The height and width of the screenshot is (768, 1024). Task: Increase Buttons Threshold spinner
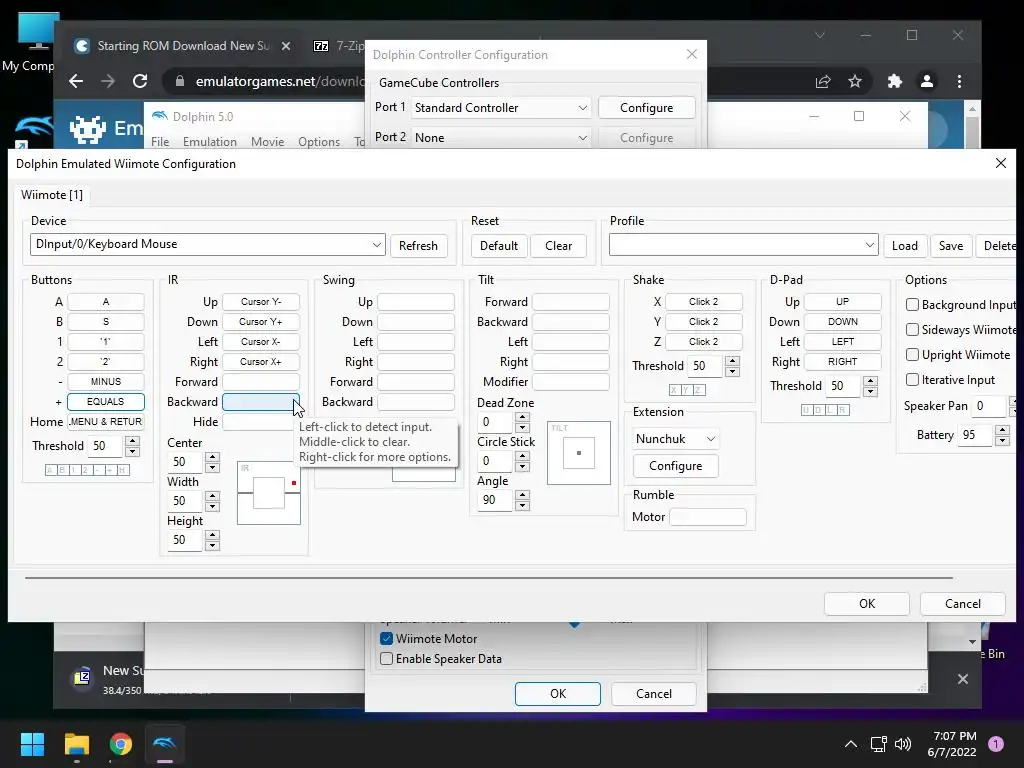pyautogui.click(x=133, y=441)
